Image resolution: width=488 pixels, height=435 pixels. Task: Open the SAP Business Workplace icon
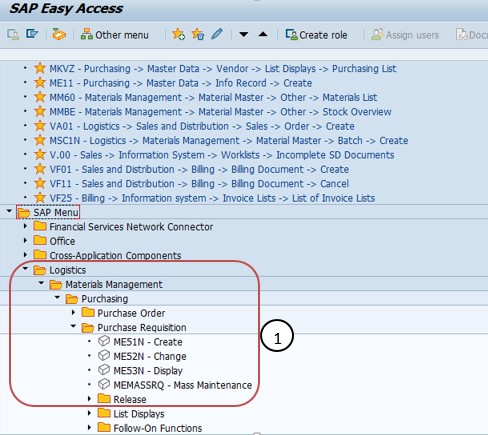[59, 34]
